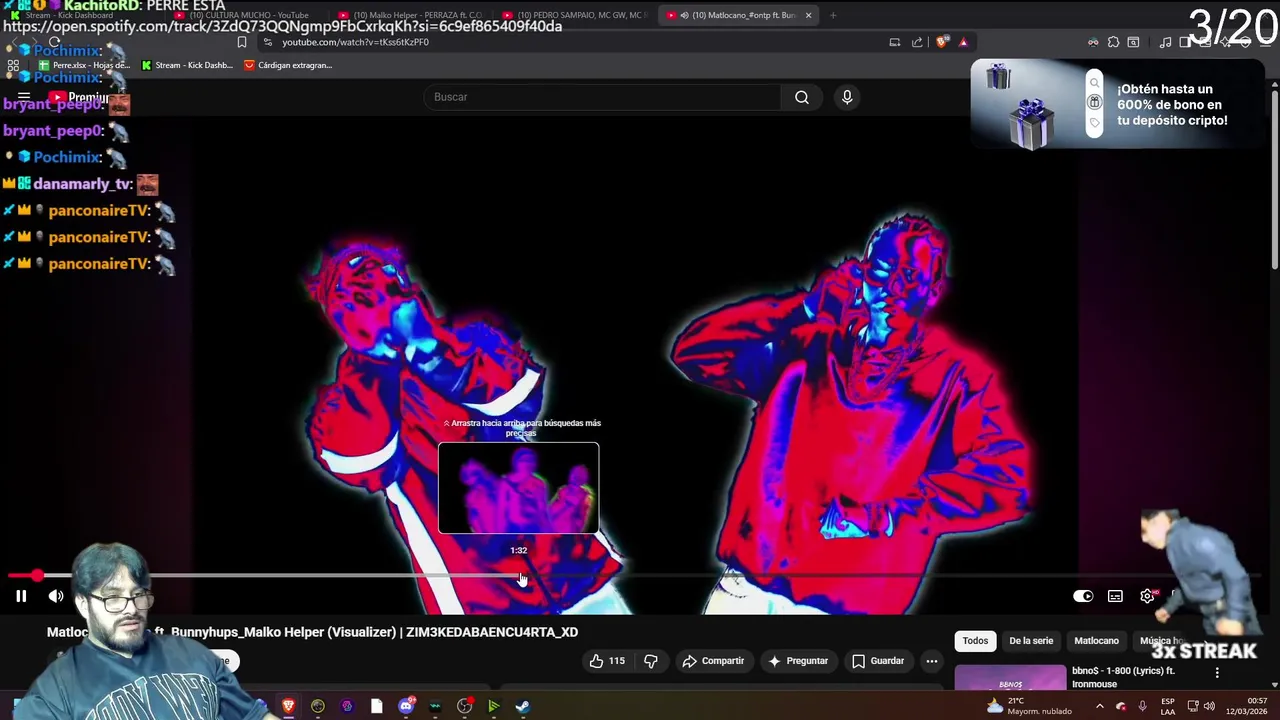Click the green play-arrow taskbar icon
Screen dimensions: 1280x720
pyautogui.click(x=493, y=706)
